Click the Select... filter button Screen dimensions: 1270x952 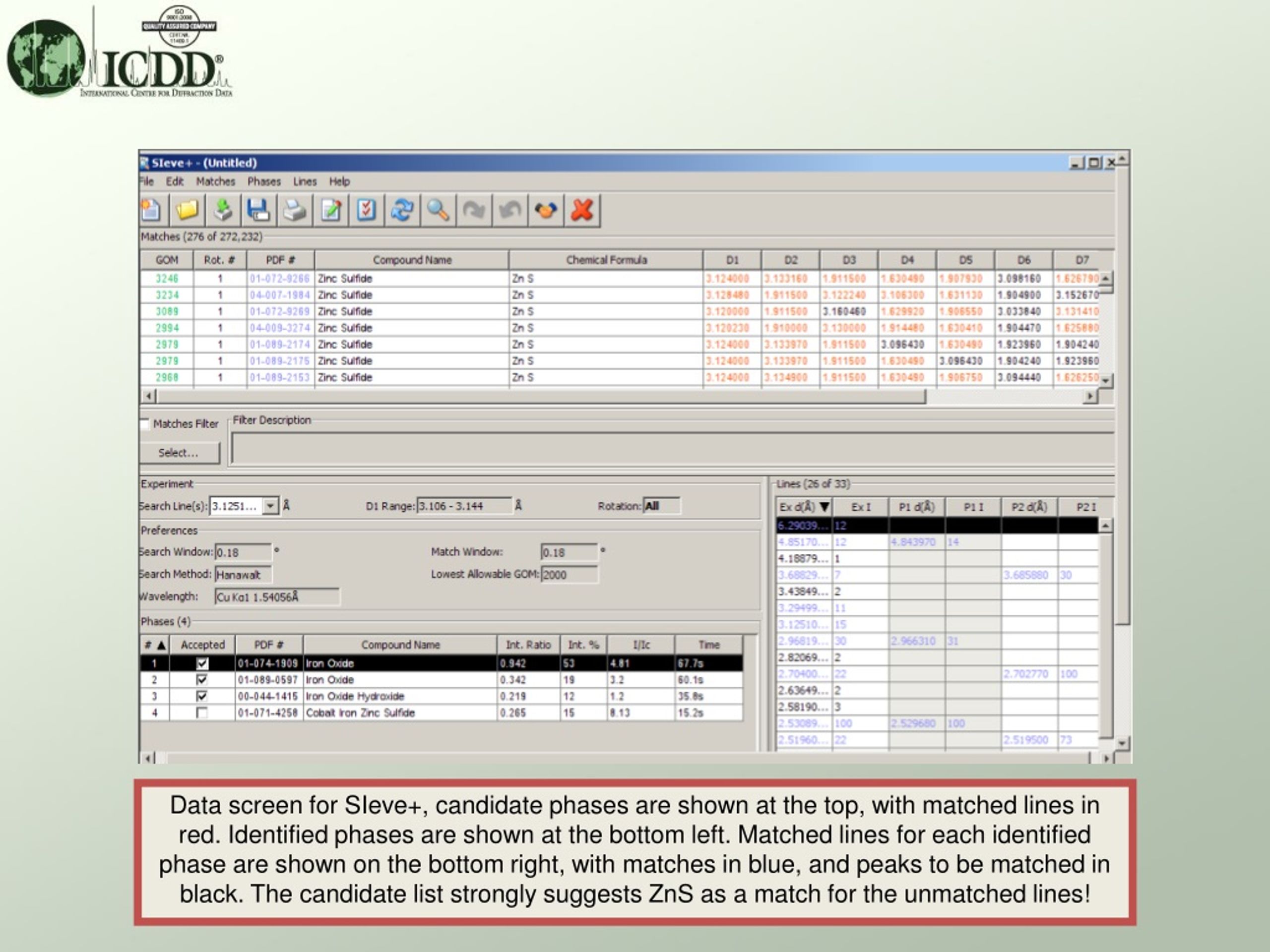180,453
